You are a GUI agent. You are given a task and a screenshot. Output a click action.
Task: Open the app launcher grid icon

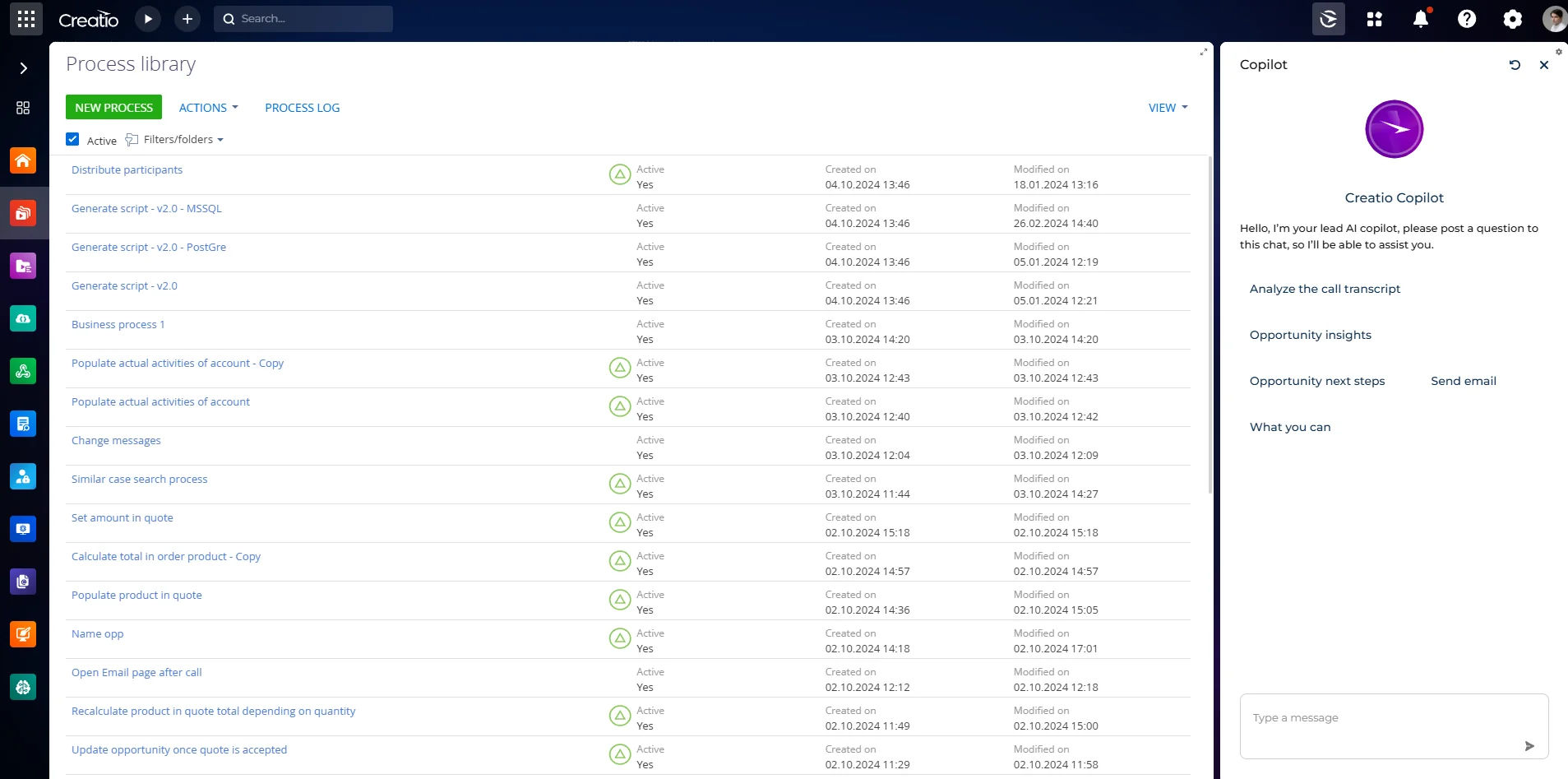click(x=26, y=19)
